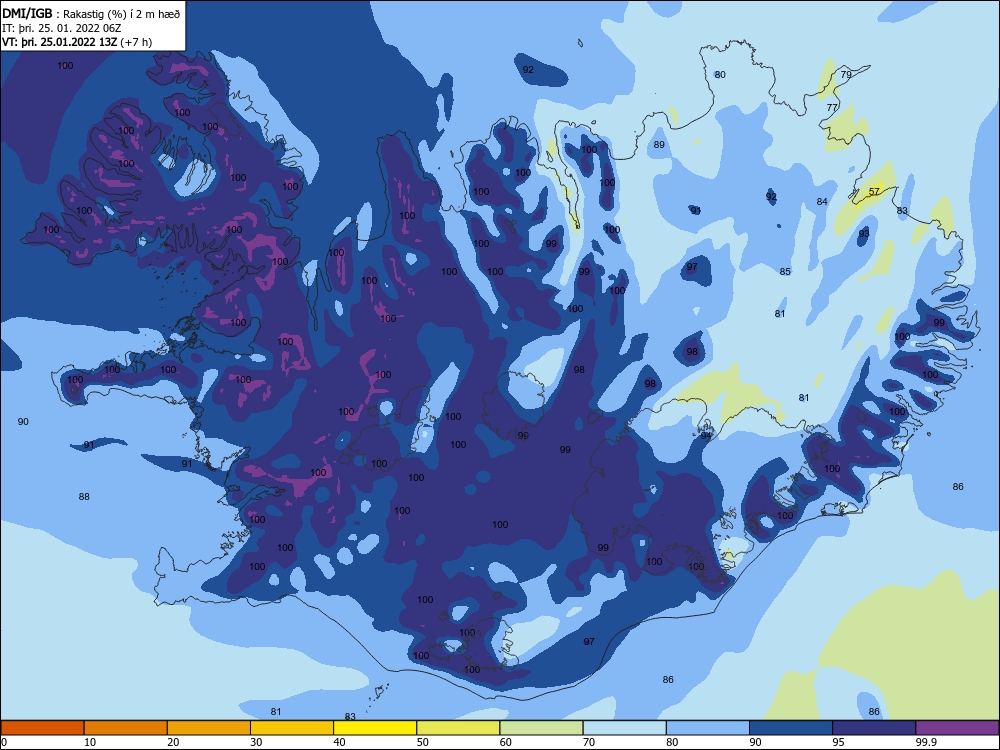
Task: Click the '99.9' tick label on the legend
Action: click(925, 742)
